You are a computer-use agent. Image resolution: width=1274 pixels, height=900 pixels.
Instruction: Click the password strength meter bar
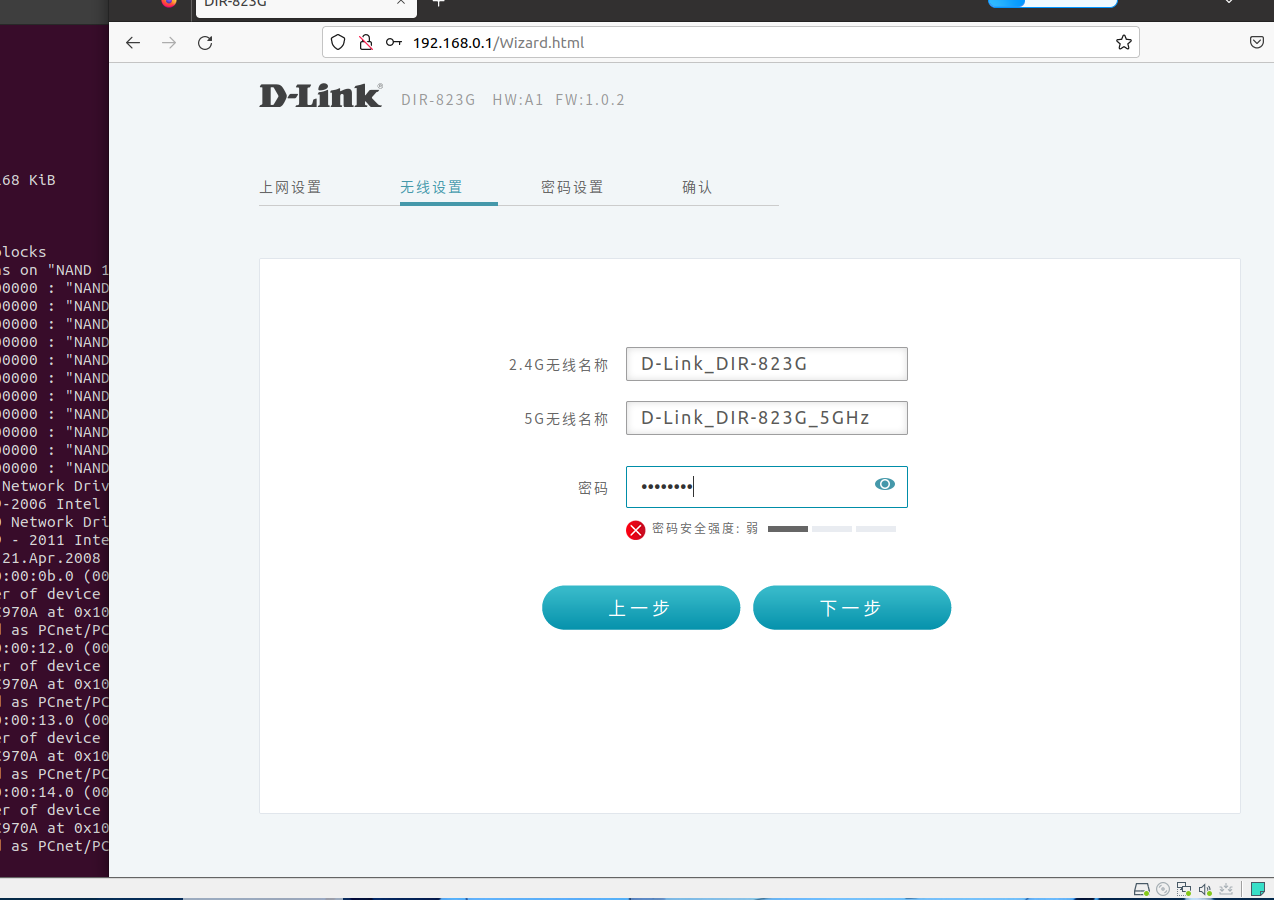pyautogui.click(x=832, y=529)
